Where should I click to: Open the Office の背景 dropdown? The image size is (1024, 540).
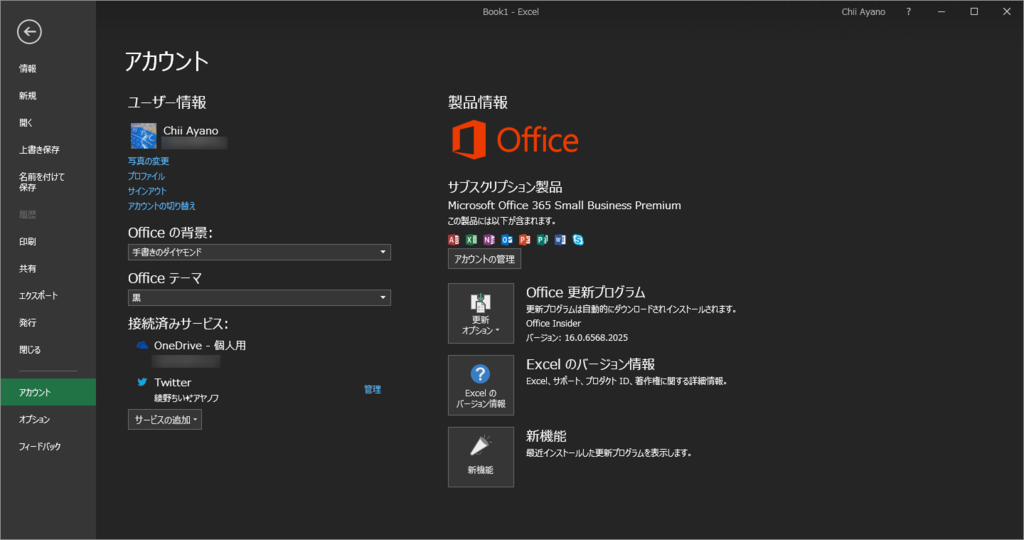click(x=259, y=252)
